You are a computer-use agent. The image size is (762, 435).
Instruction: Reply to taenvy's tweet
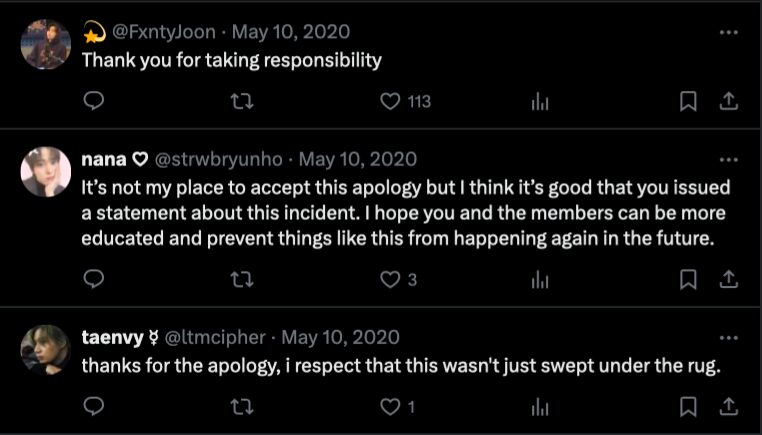tap(93, 406)
